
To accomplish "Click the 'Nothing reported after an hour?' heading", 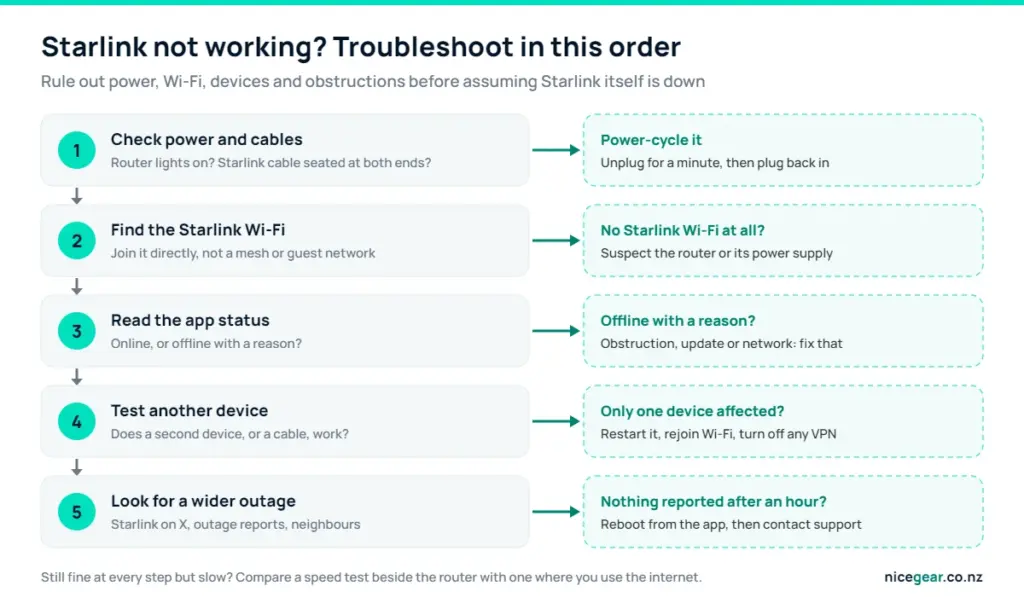I will tap(713, 502).
